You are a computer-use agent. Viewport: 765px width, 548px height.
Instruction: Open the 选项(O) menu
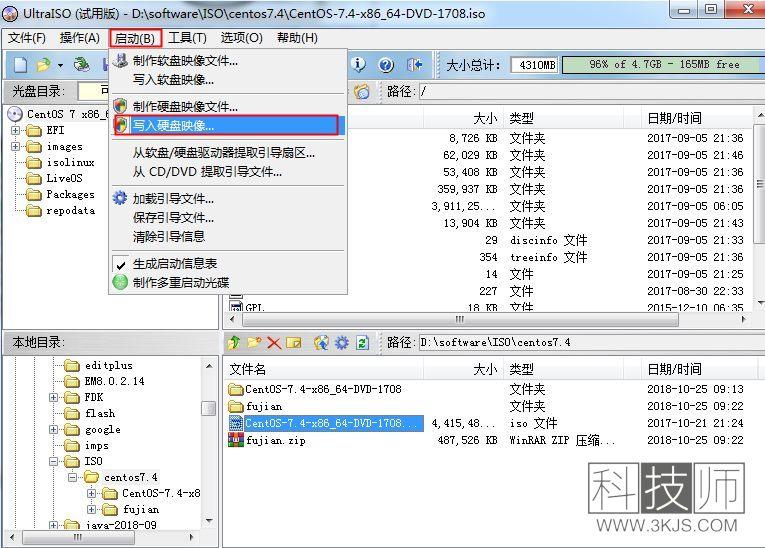pos(242,38)
